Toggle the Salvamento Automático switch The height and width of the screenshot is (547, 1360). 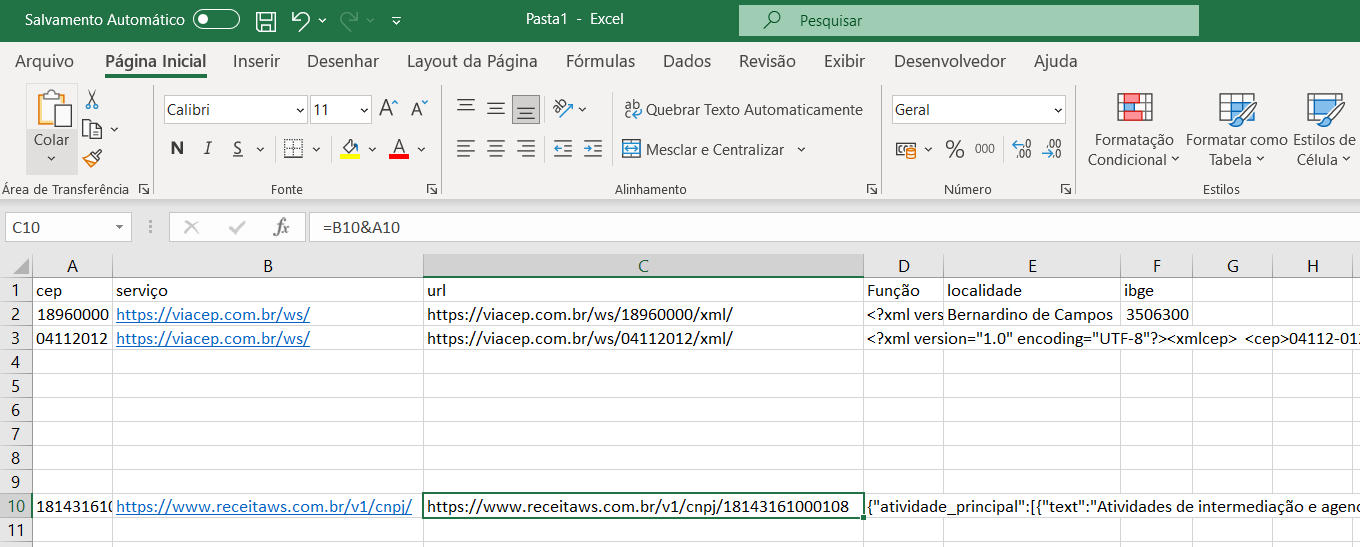(216, 19)
